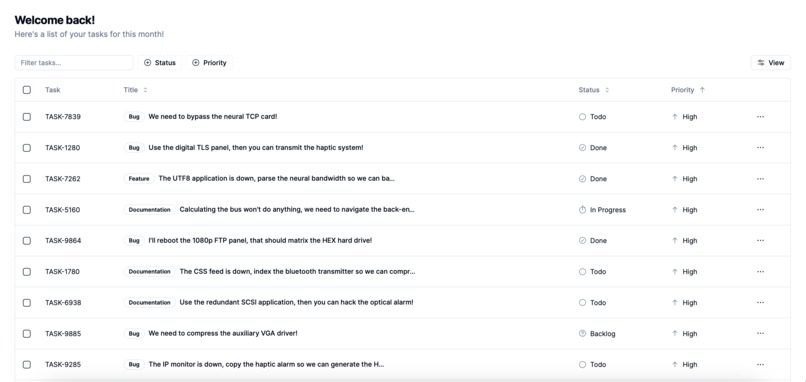
Task: Click the Todo circle icon for TASK-1780
Action: coord(582,271)
